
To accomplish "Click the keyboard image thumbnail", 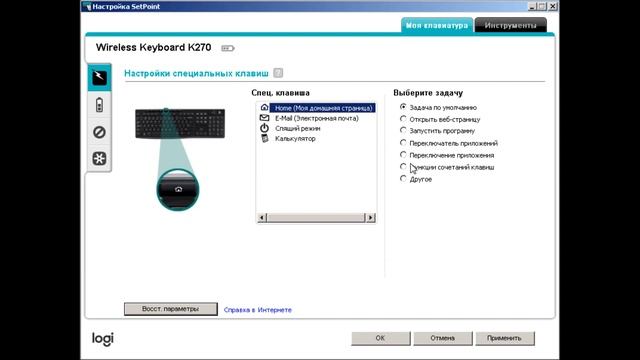I will [180, 124].
